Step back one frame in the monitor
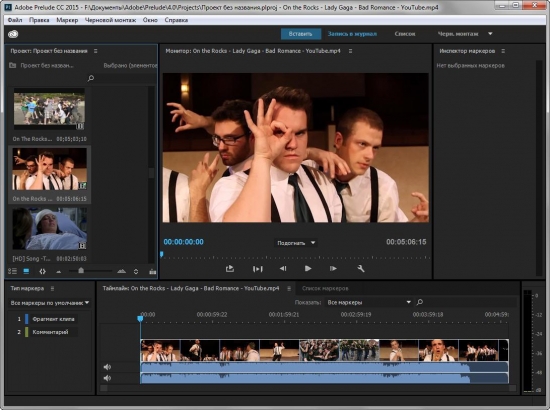 tap(283, 269)
